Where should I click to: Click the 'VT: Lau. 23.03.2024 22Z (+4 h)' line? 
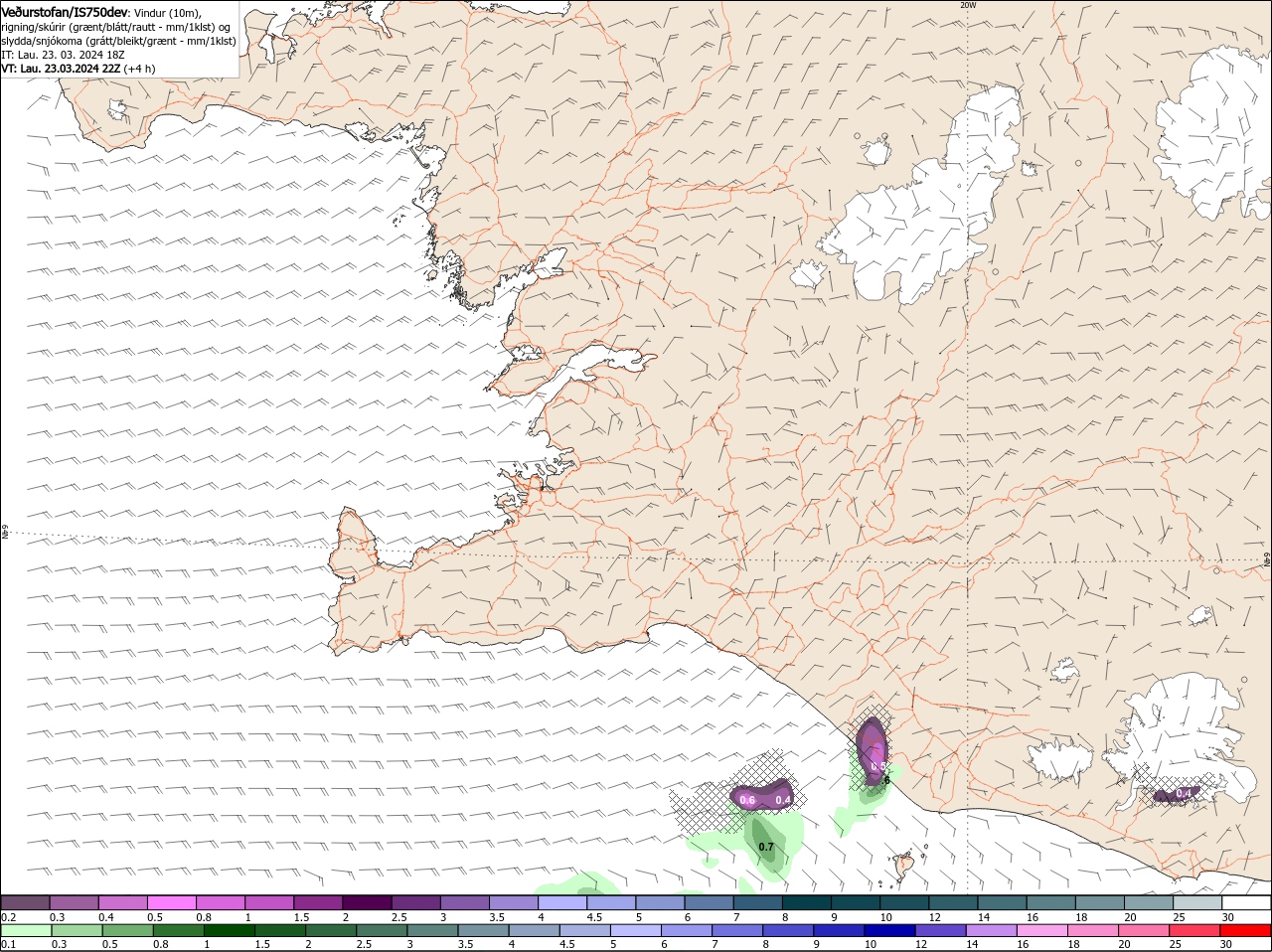coord(79,69)
